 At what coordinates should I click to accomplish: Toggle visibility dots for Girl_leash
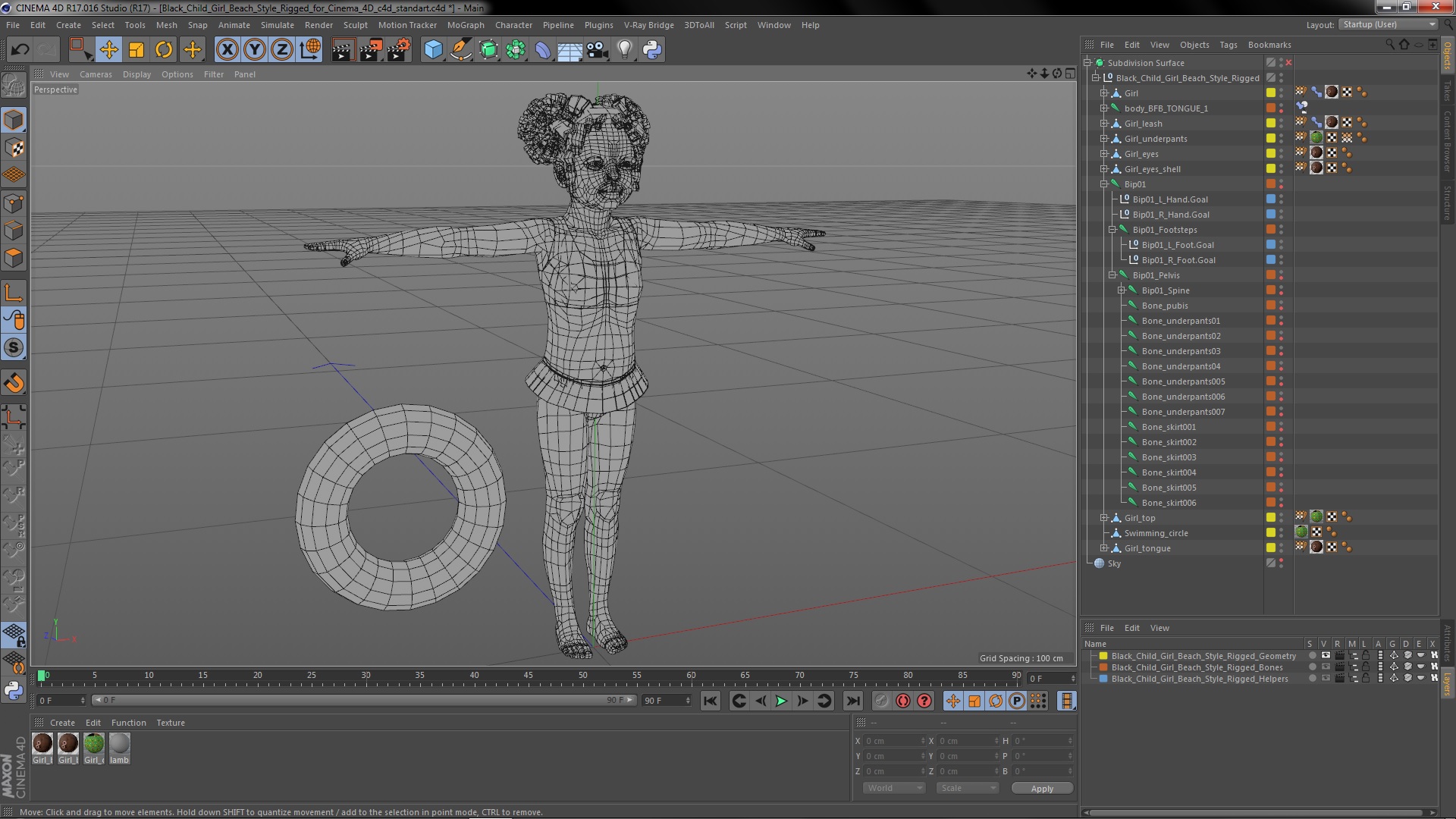click(1282, 123)
